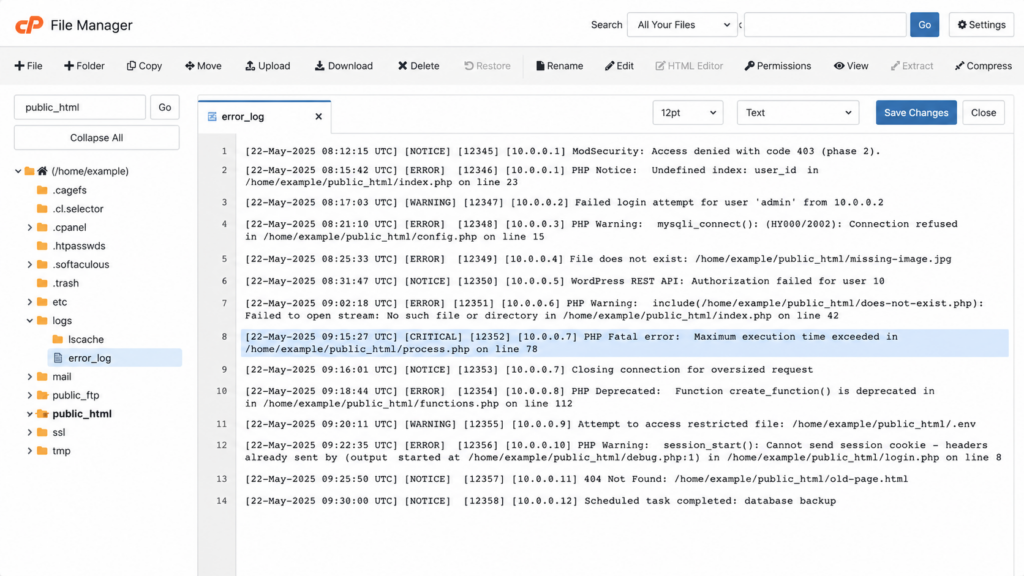
Task: Collapse the logs folder chevron
Action: 29,321
